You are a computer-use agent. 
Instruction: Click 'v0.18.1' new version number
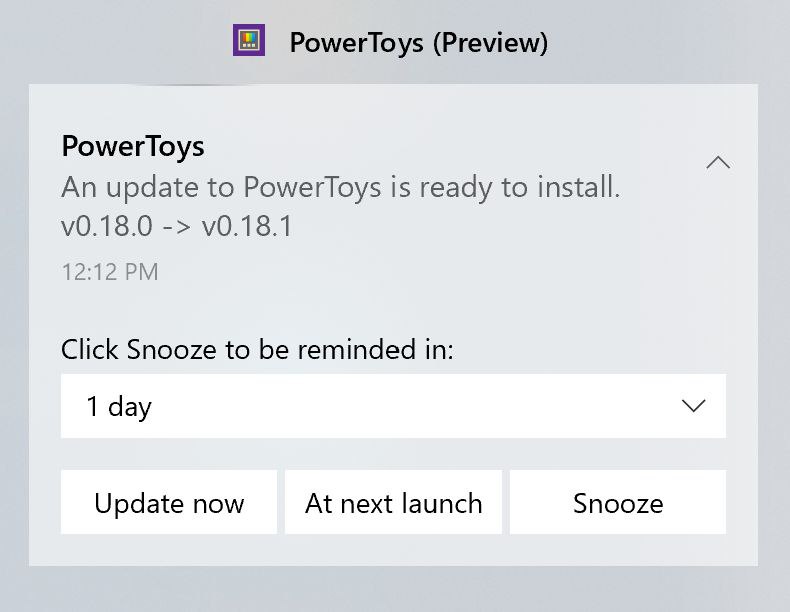point(247,225)
